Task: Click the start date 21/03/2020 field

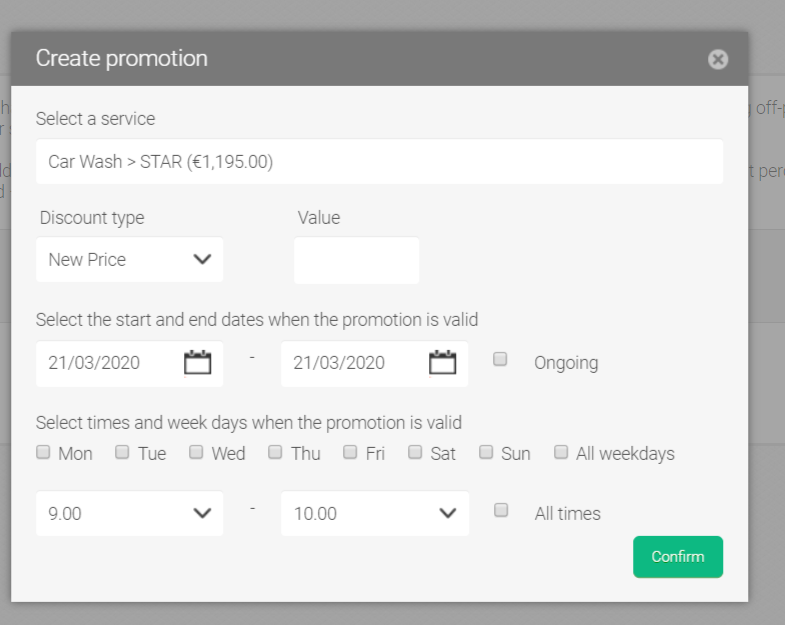Action: point(129,363)
